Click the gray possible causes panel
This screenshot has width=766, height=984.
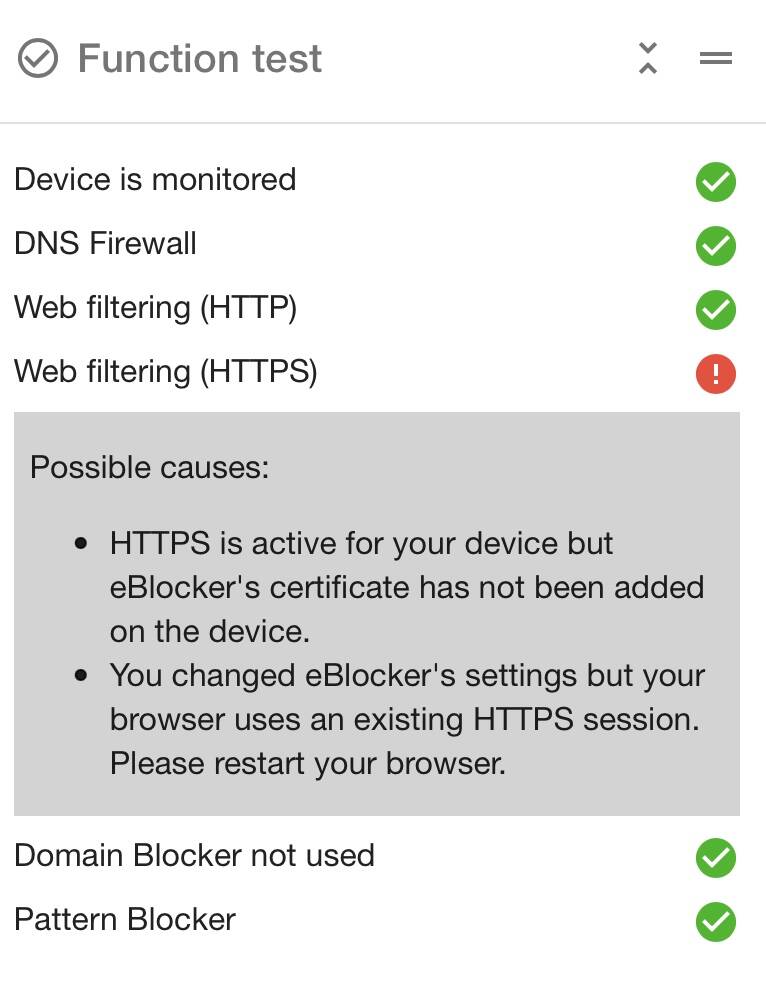377,614
